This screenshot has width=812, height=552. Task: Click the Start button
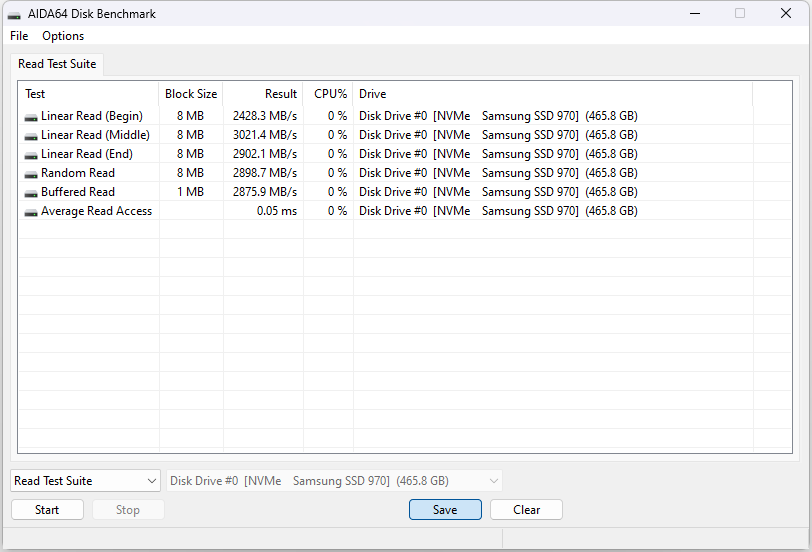click(47, 510)
